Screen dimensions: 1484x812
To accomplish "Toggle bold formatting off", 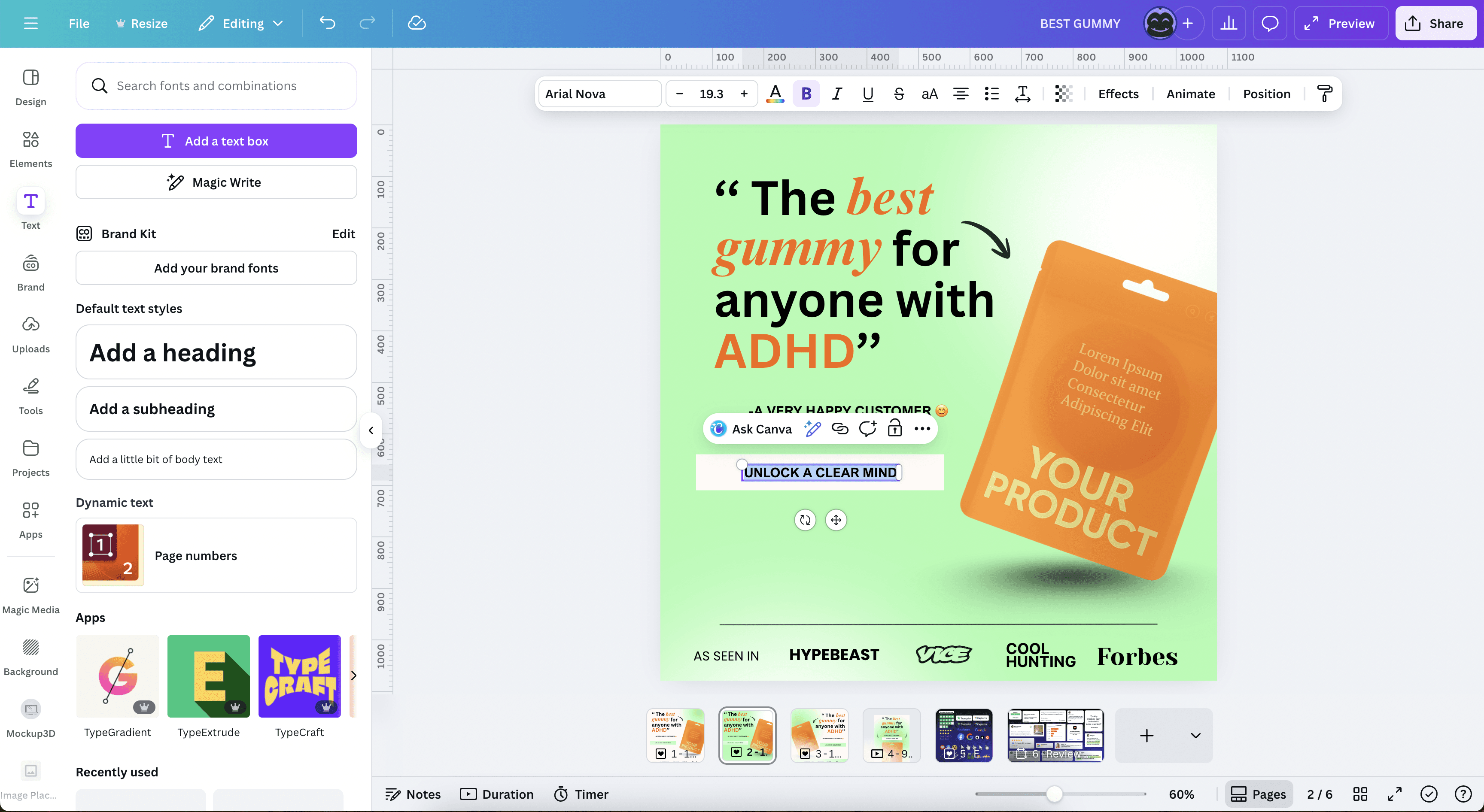I will 806,94.
